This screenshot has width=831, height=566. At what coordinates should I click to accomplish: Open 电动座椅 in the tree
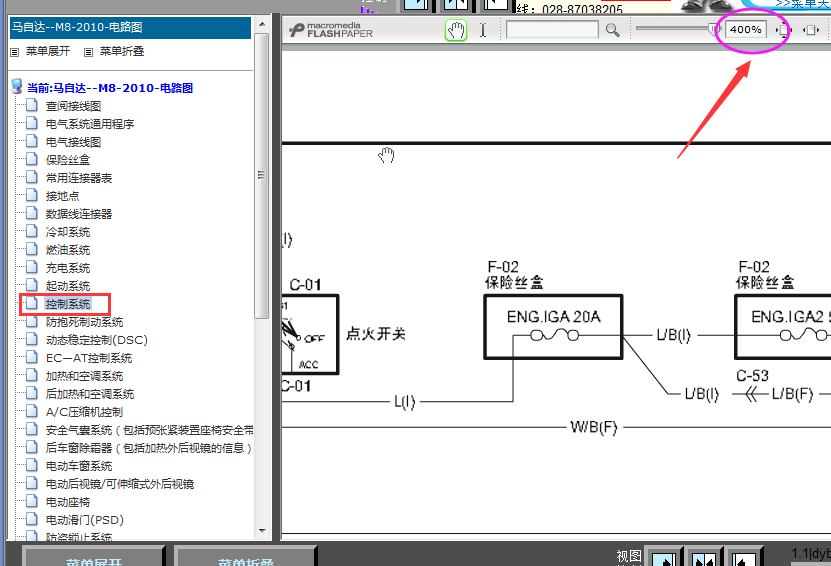coord(68,502)
